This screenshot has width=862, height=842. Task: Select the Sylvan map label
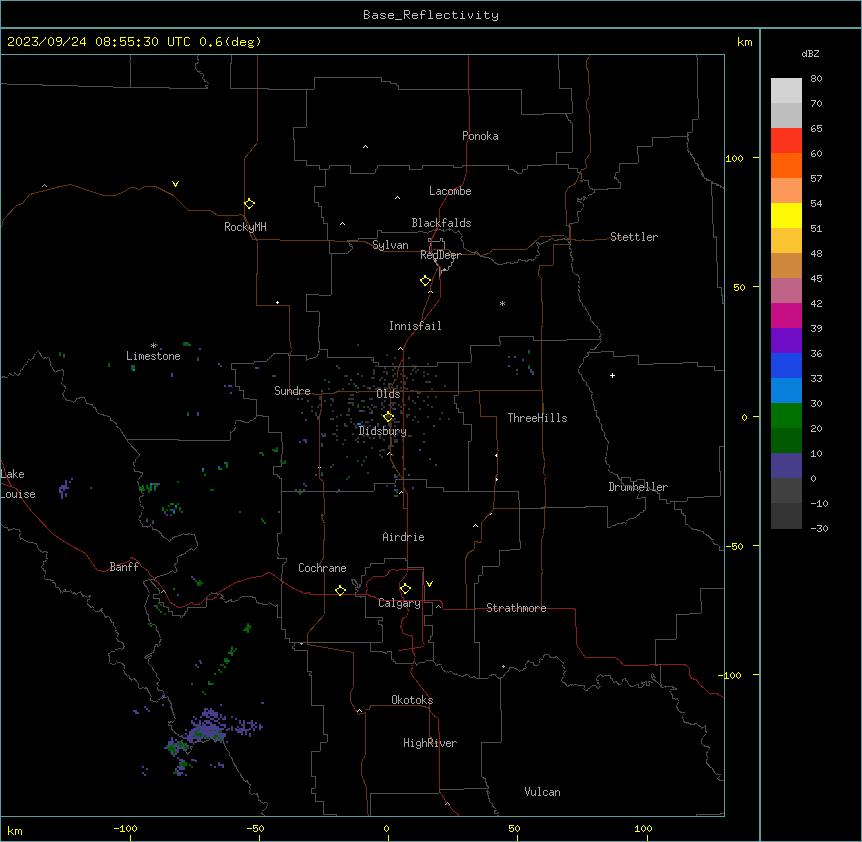(x=390, y=245)
